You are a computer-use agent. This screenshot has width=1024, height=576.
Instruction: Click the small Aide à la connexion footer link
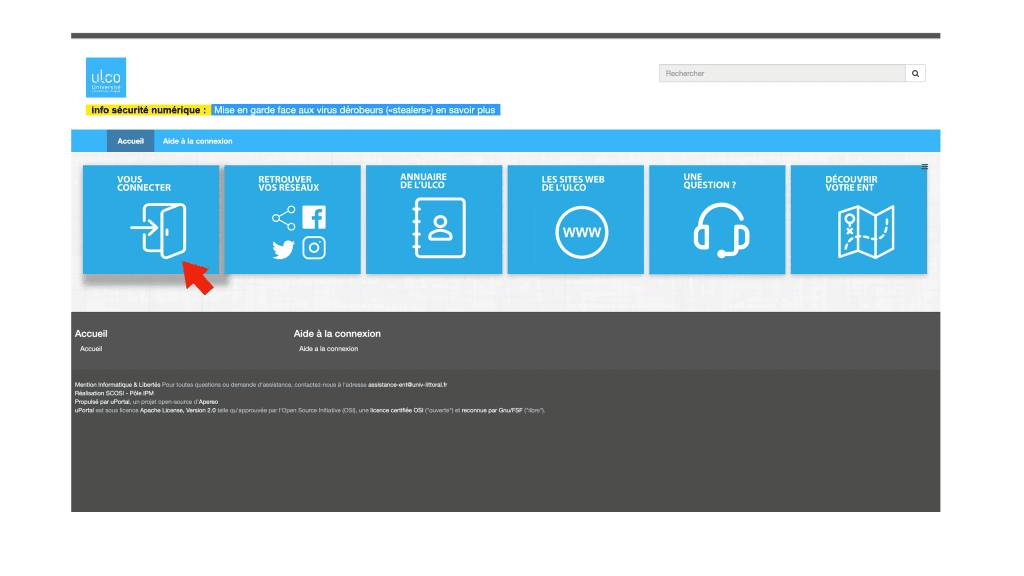[328, 349]
